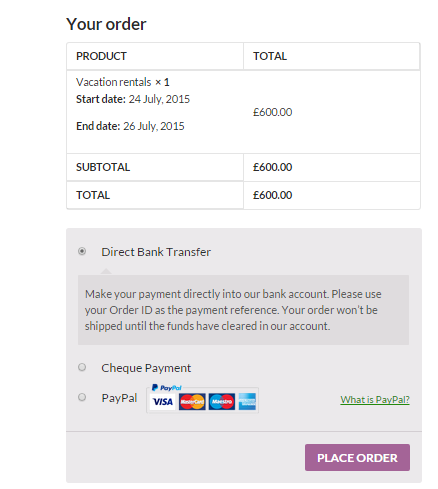Click the American Express card icon
Screen dimensions: 438x489
(x=247, y=402)
